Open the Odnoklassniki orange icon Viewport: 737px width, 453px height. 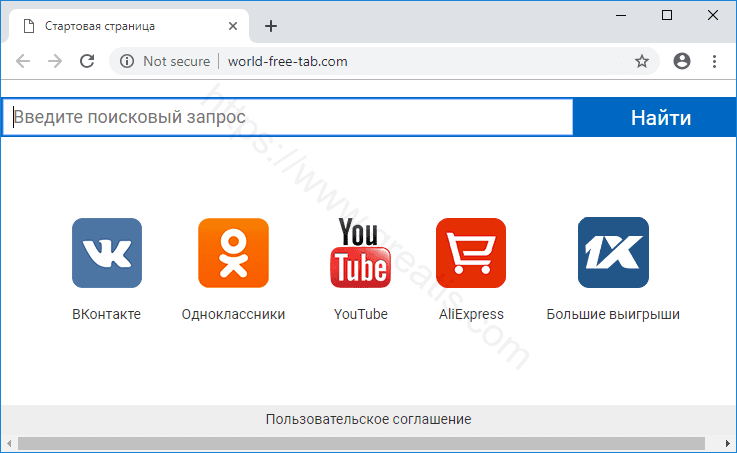click(233, 253)
